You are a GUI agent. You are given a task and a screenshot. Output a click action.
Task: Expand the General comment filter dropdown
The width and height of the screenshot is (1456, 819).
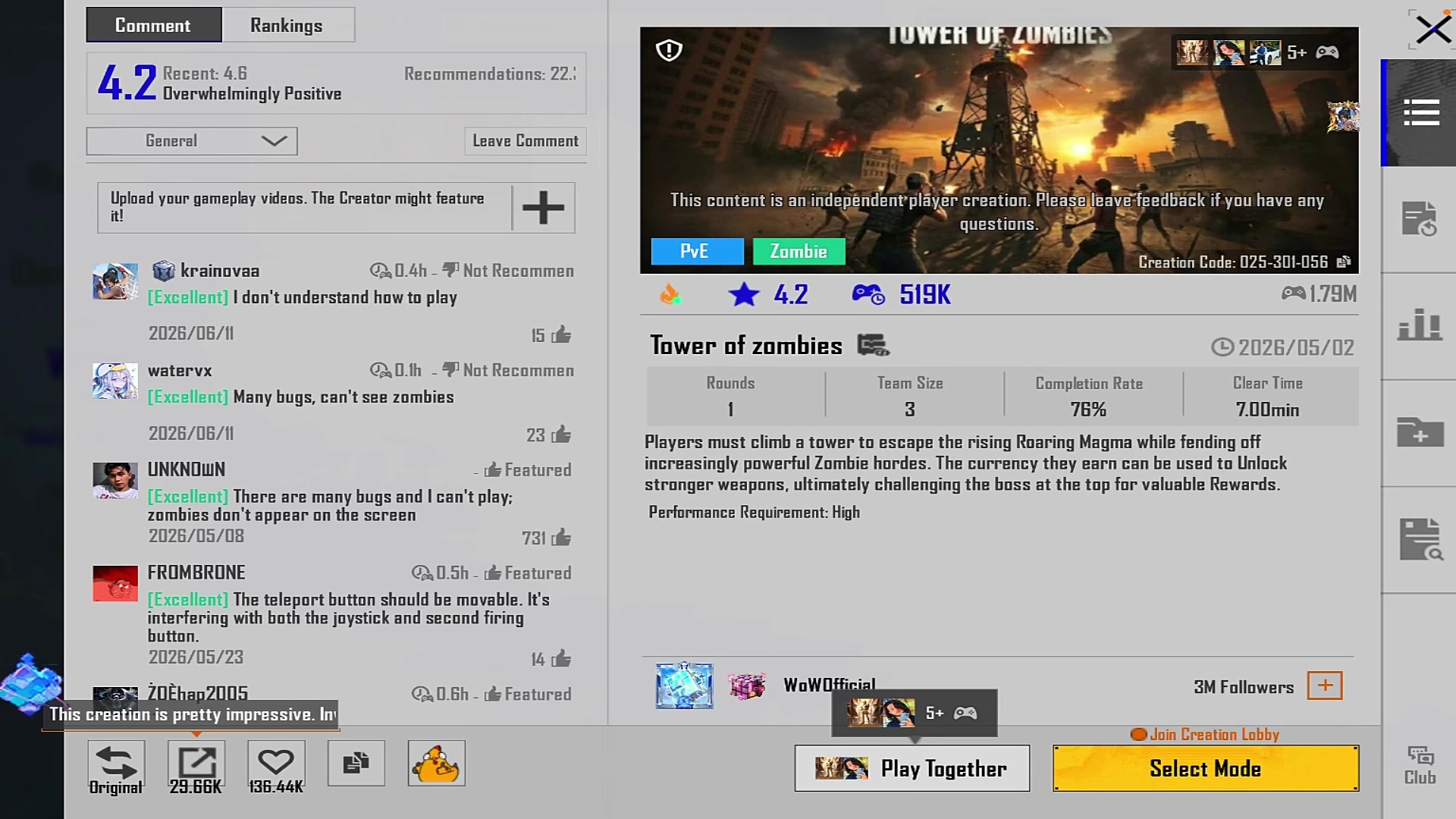click(x=192, y=141)
